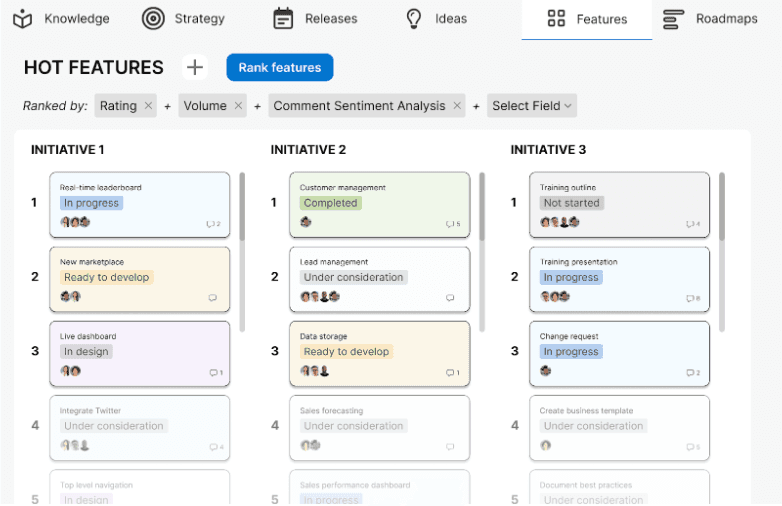Click the Roadmaps bars icon
Viewport: 782px width, 506px height.
tap(674, 19)
